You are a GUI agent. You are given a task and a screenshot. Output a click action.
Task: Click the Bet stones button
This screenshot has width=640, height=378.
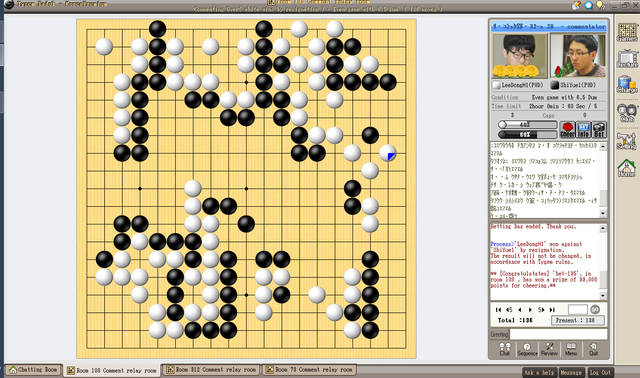tap(599, 130)
